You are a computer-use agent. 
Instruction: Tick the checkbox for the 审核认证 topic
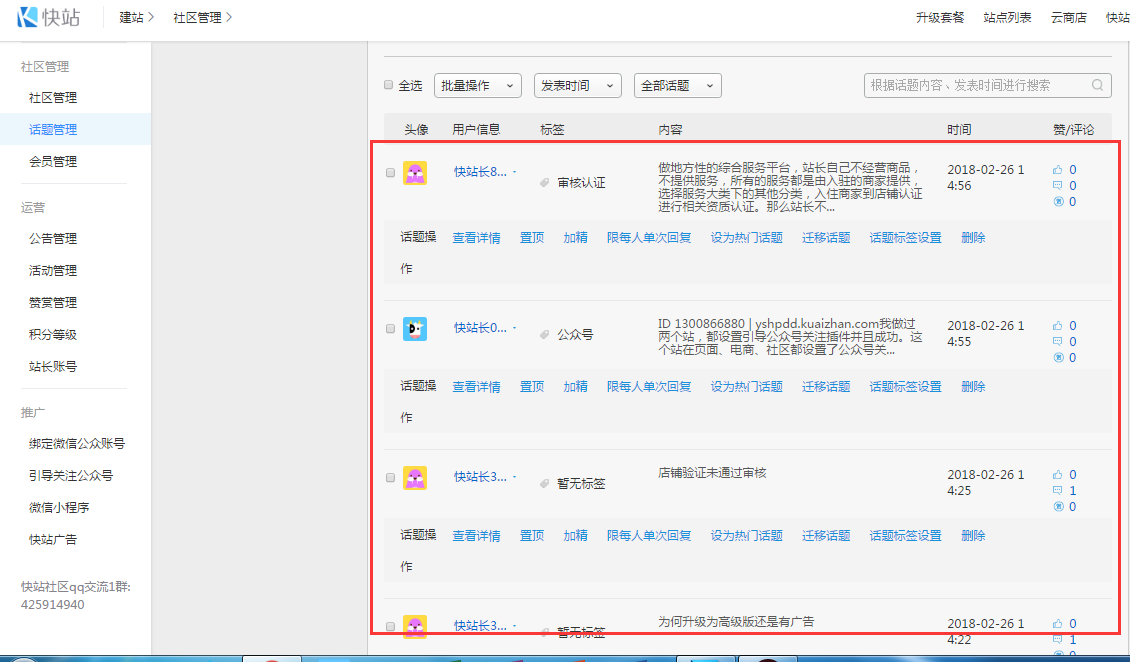390,172
